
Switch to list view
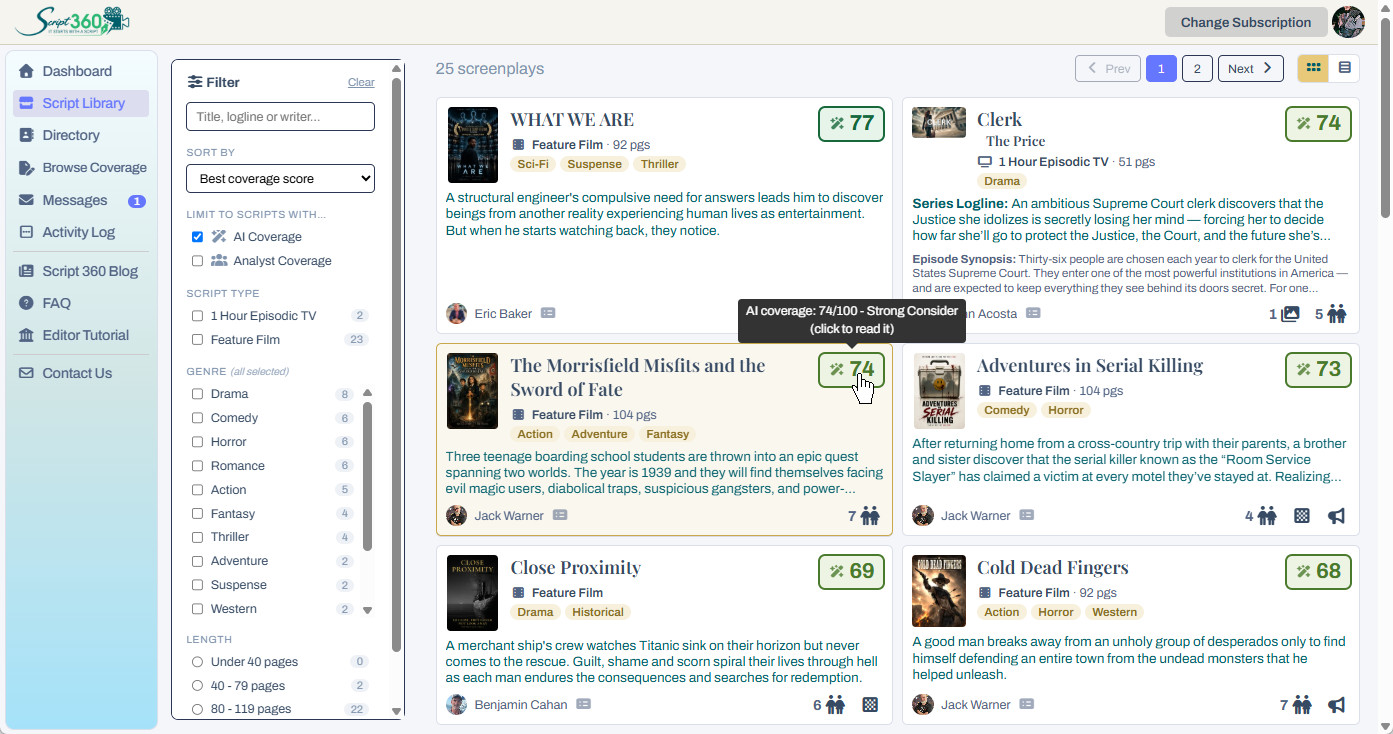point(1344,68)
